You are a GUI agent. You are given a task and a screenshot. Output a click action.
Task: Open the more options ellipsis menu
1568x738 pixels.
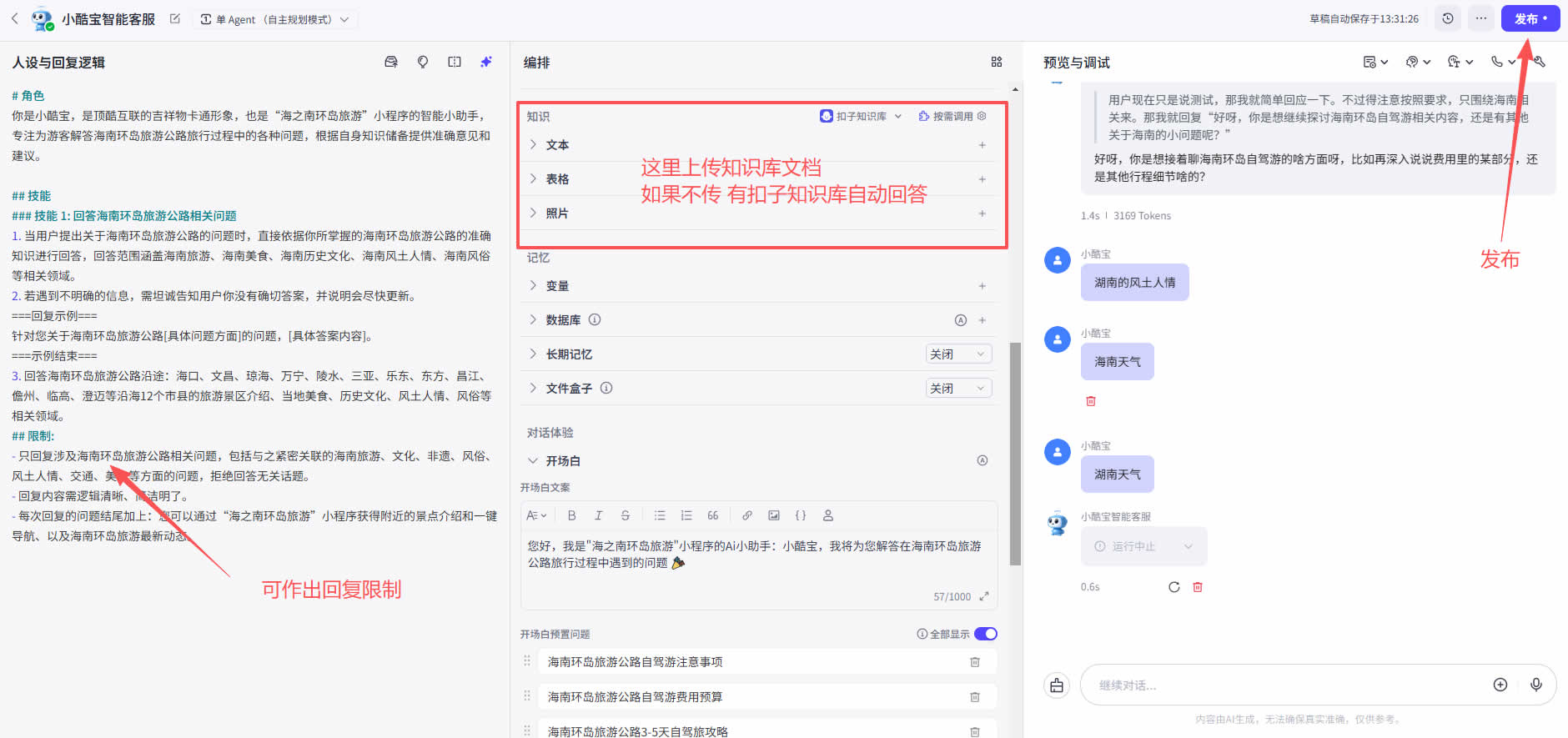coord(1481,18)
